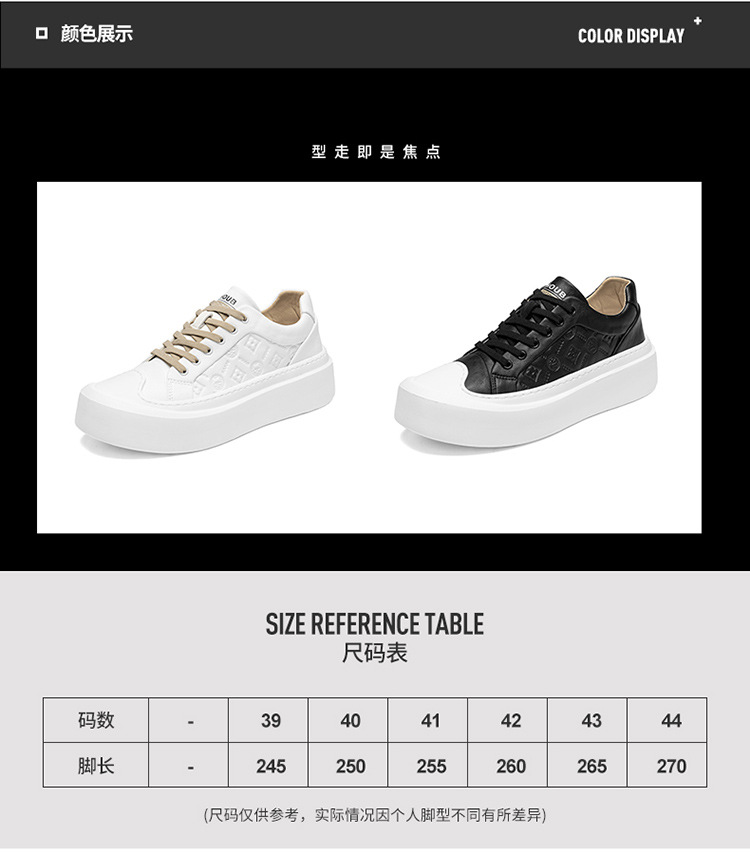Click the 245 foot length cell
This screenshot has width=750, height=854.
pos(269,765)
